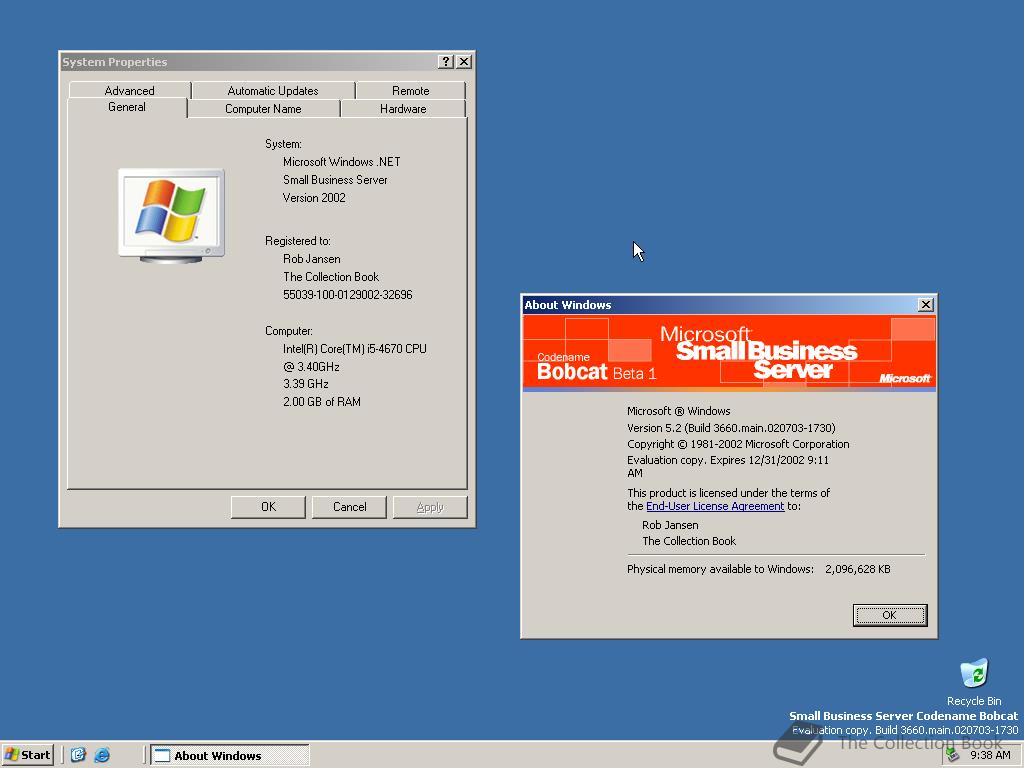Image resolution: width=1024 pixels, height=768 pixels.
Task: Click the 'Small Business Server' system text
Action: (x=335, y=180)
